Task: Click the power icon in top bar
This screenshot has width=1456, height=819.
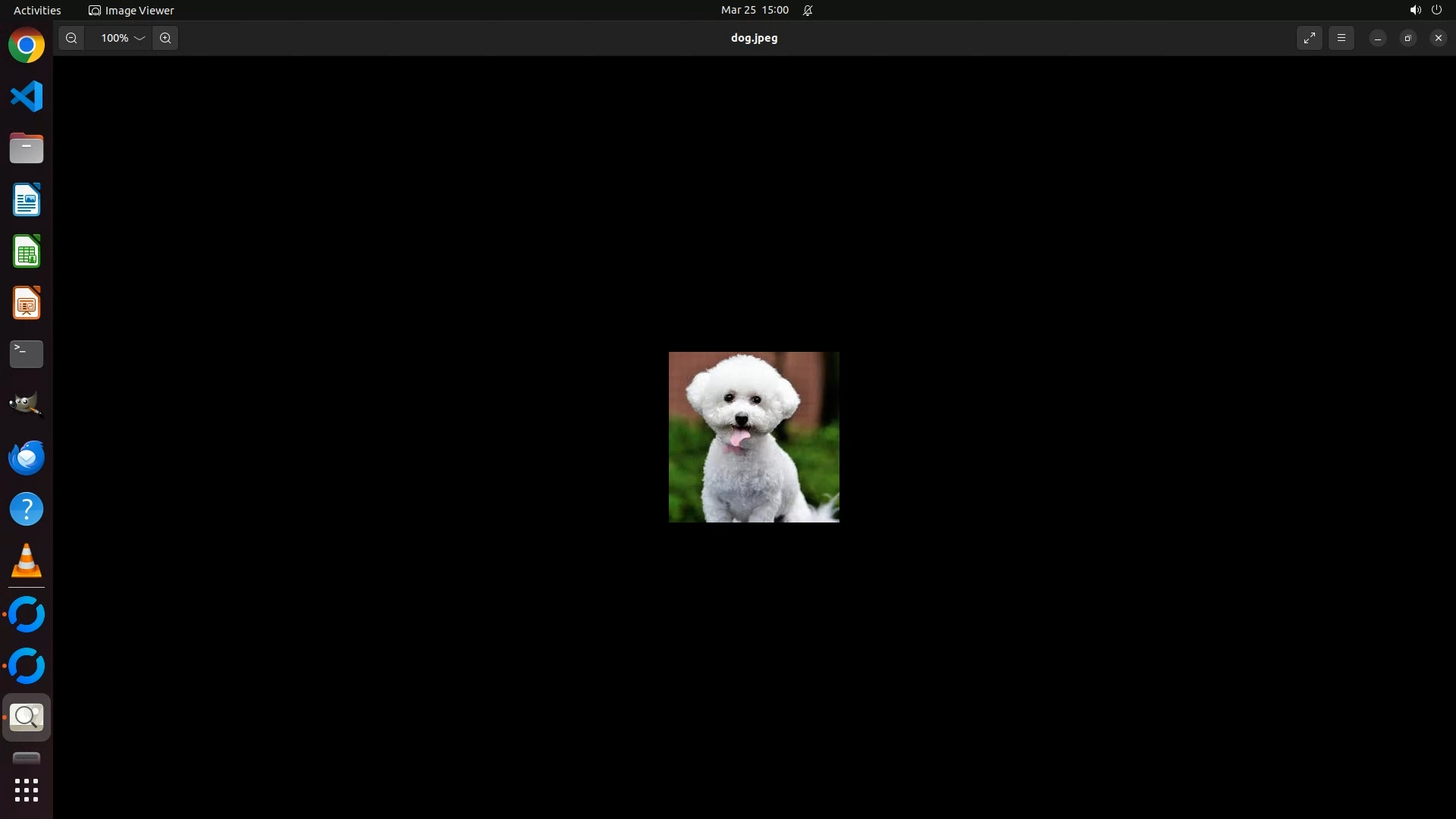Action: tap(1436, 10)
